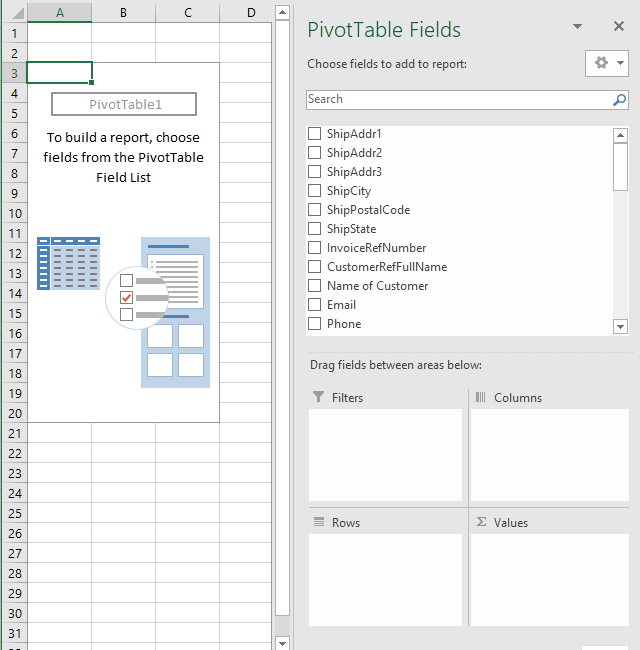This screenshot has height=650, width=640.
Task: Expand the Tools gear dropdown arrow
Action: 620,63
